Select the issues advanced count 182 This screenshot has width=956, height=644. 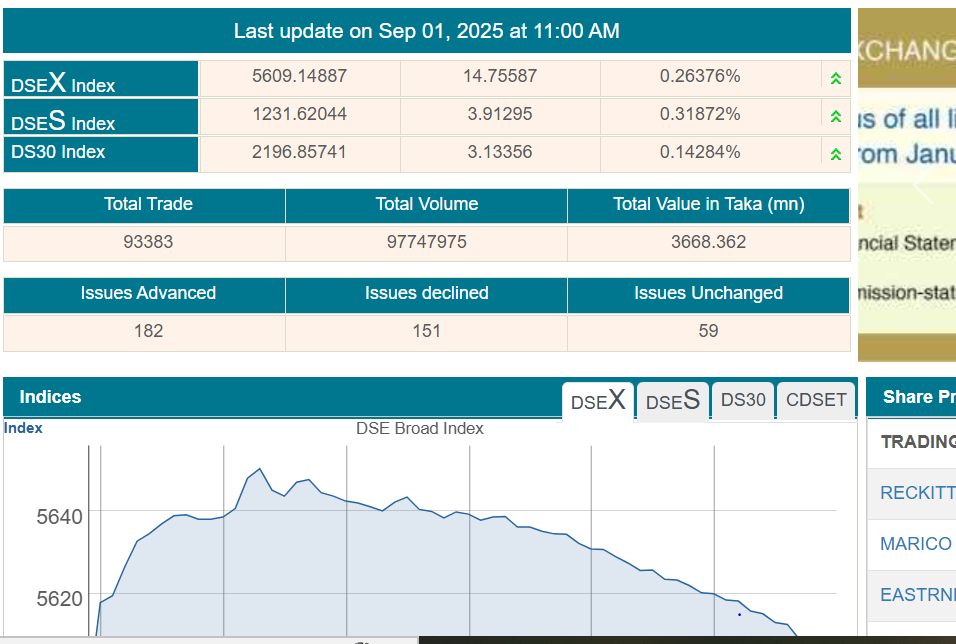148,331
